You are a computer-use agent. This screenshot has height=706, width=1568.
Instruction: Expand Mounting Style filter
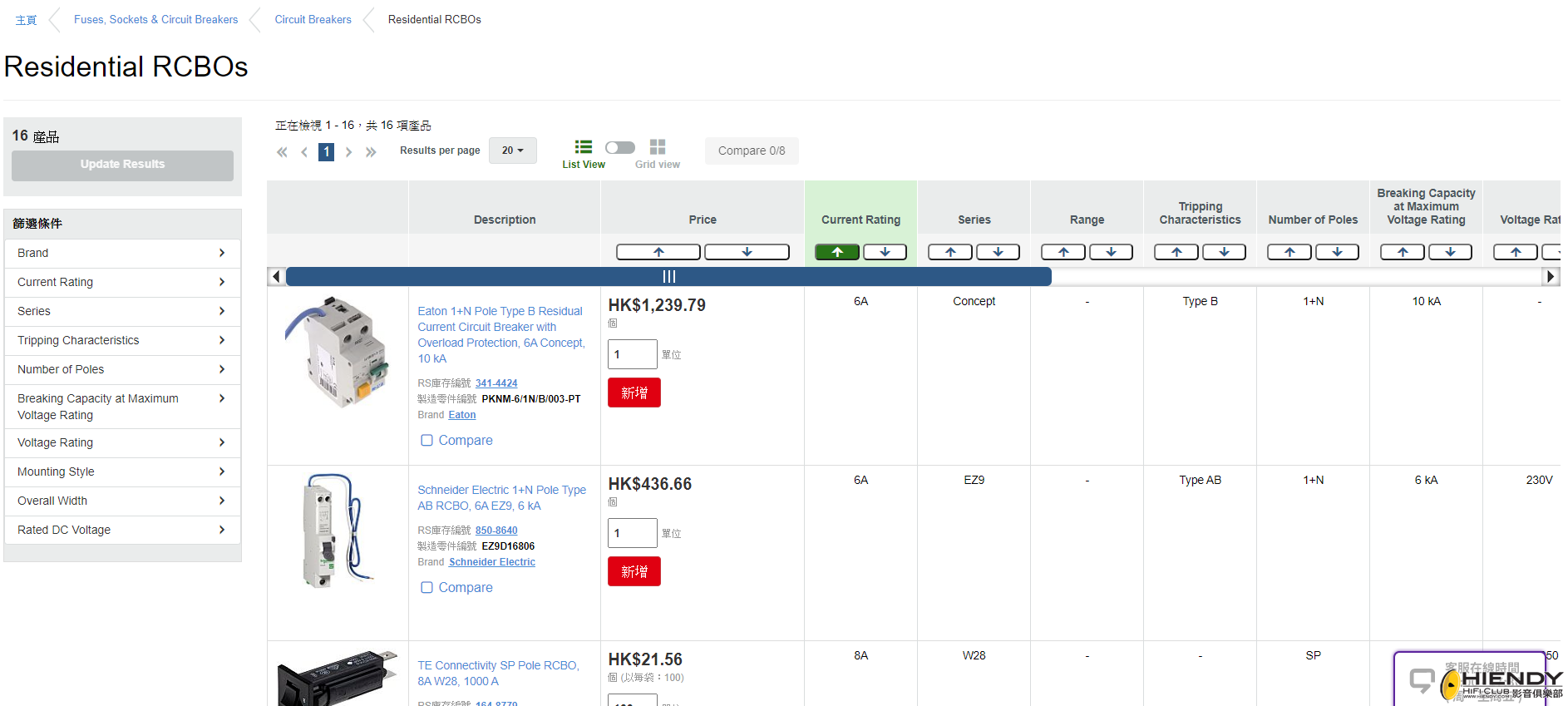coord(122,472)
